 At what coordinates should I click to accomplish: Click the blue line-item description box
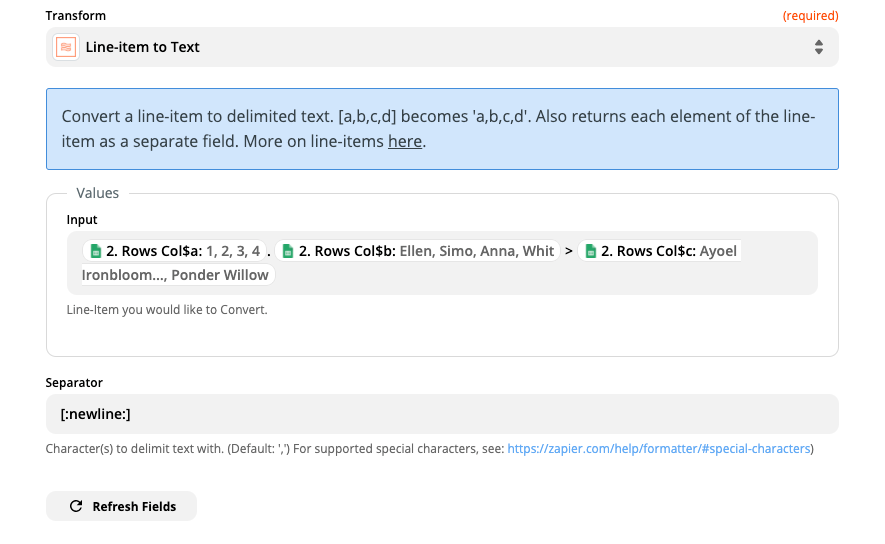pos(442,129)
